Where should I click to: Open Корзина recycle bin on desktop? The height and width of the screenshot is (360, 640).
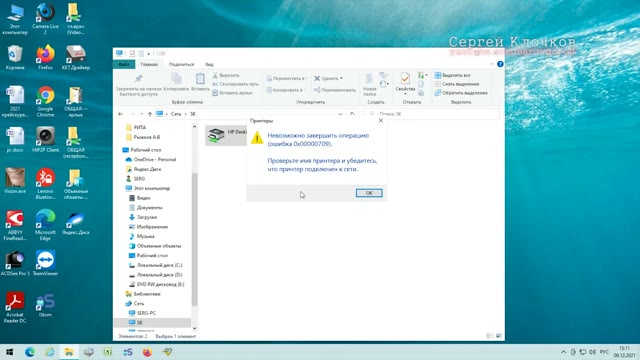[x=15, y=57]
